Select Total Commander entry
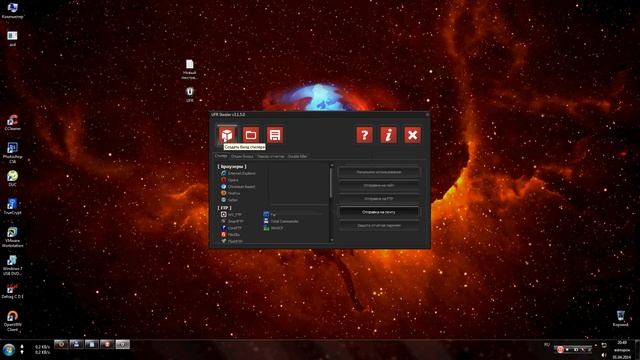 (281, 221)
